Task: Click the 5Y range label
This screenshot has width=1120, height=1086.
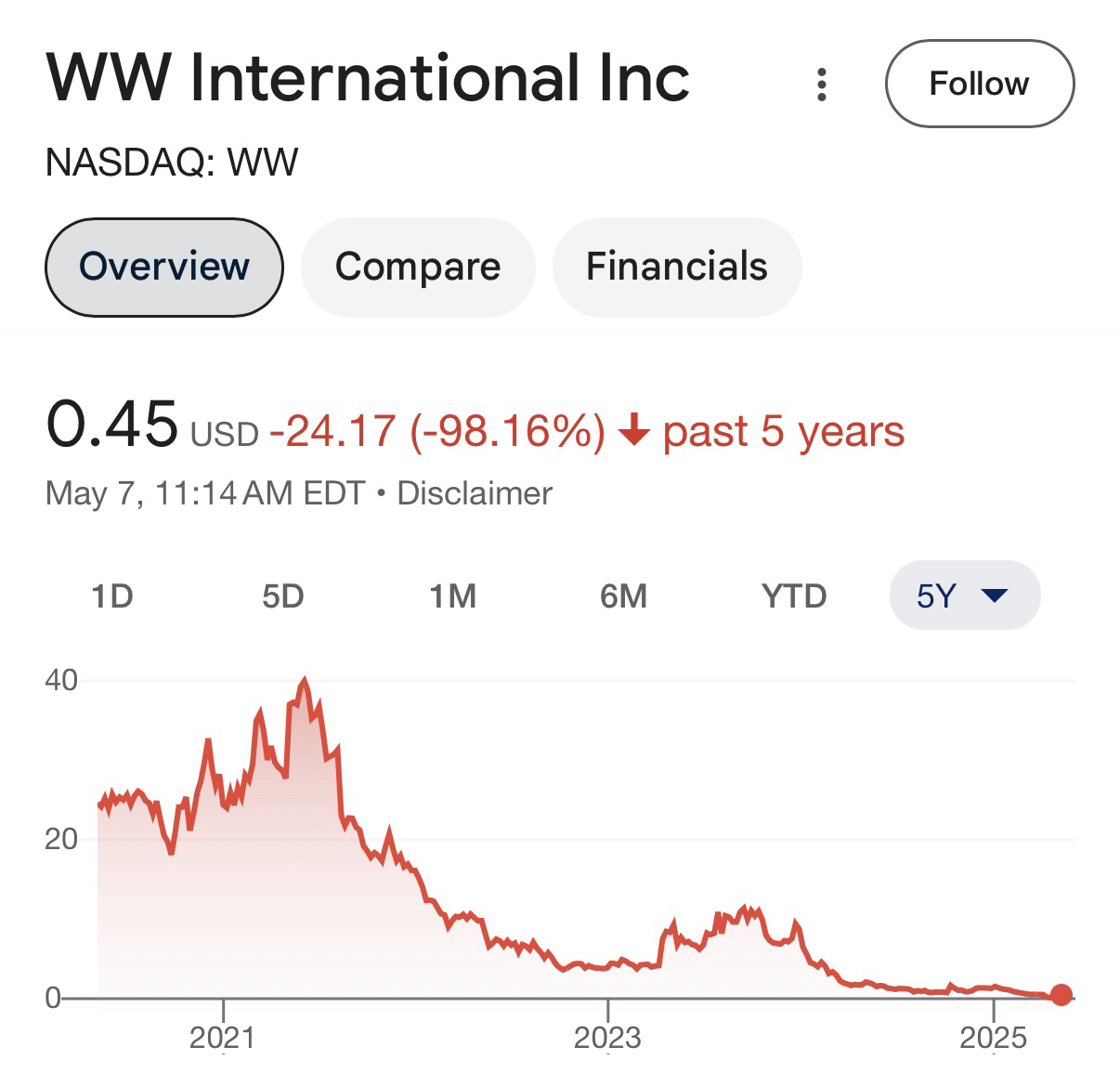Action: 936,595
